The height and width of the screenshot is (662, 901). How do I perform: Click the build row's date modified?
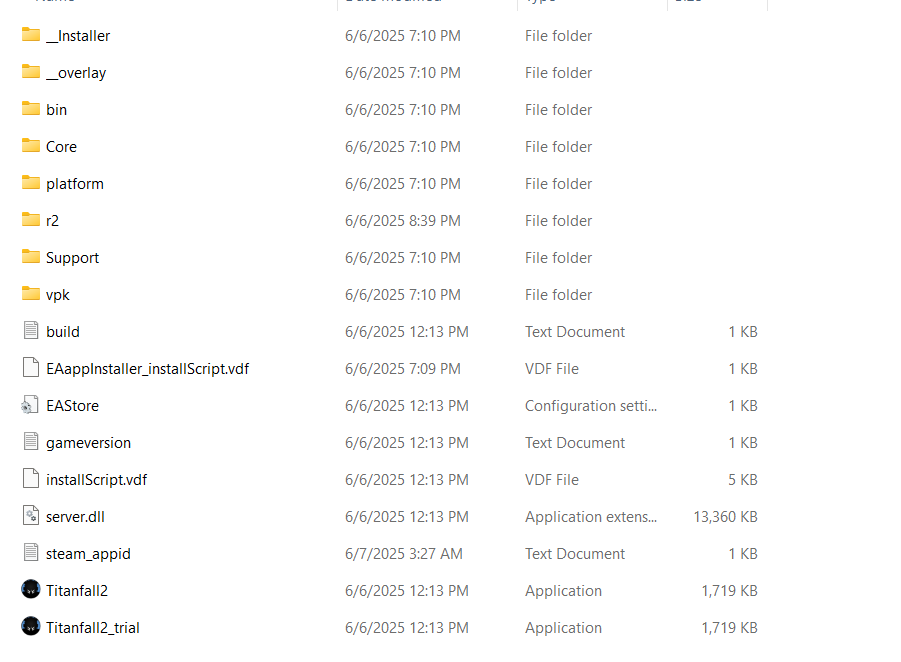pyautogui.click(x=407, y=332)
